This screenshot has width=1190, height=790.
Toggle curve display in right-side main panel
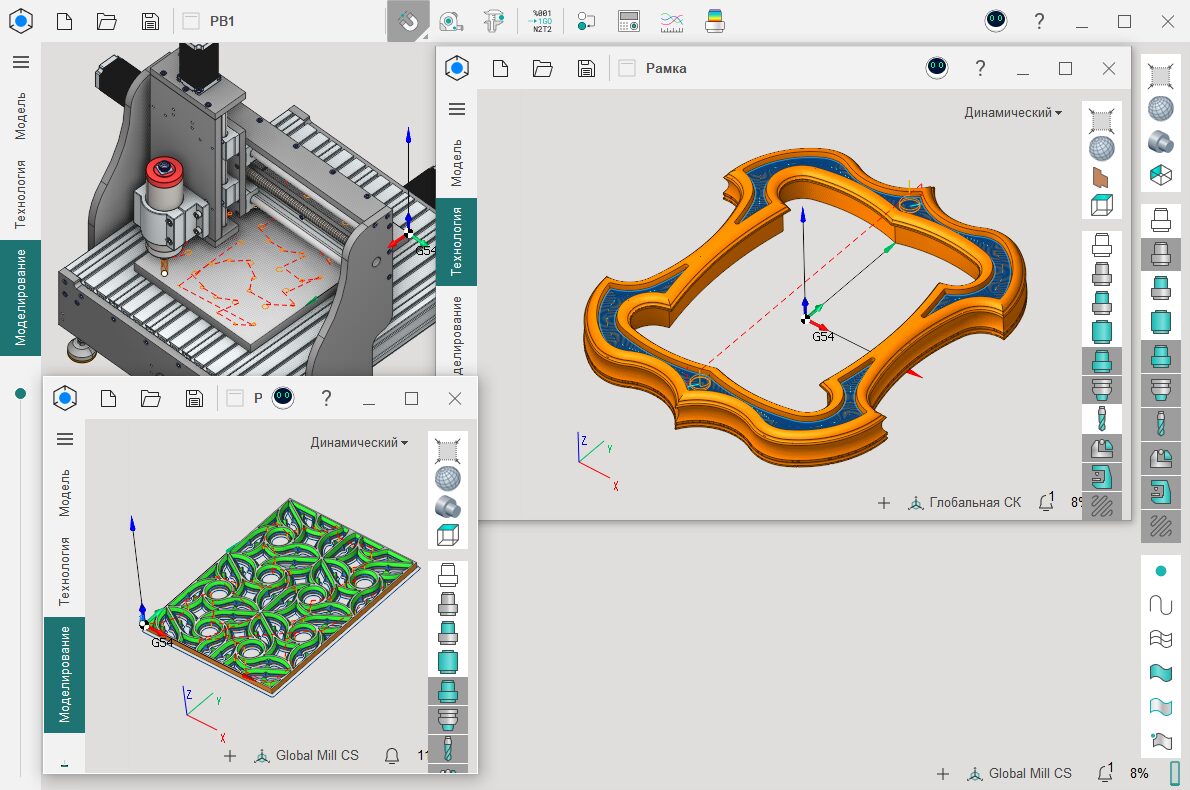click(1160, 605)
